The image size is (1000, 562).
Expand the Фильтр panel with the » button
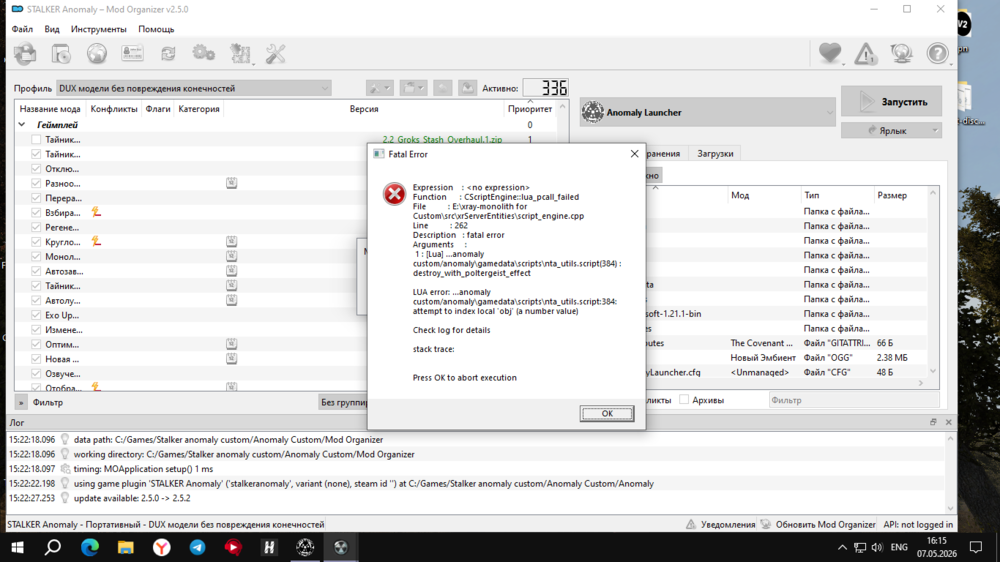pos(21,403)
